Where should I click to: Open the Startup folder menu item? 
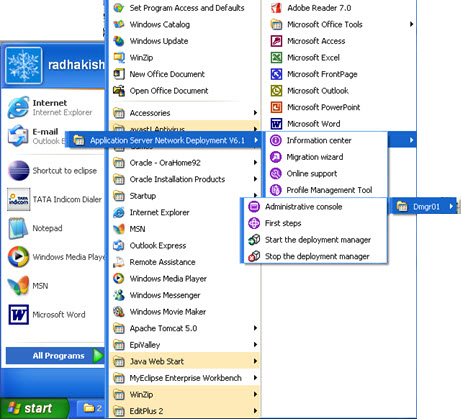click(185, 196)
